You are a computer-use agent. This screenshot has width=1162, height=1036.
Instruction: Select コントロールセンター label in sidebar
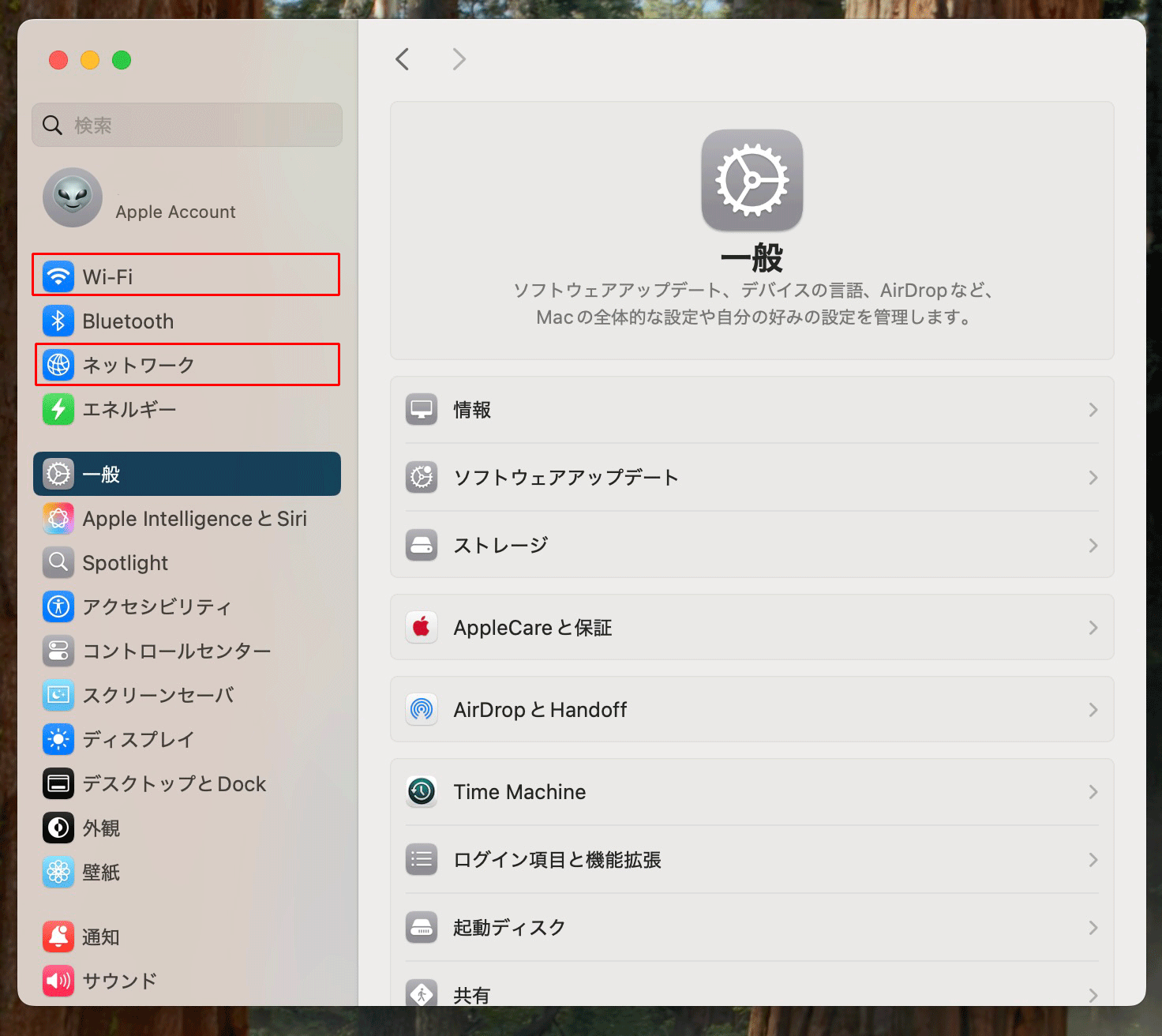coord(177,651)
